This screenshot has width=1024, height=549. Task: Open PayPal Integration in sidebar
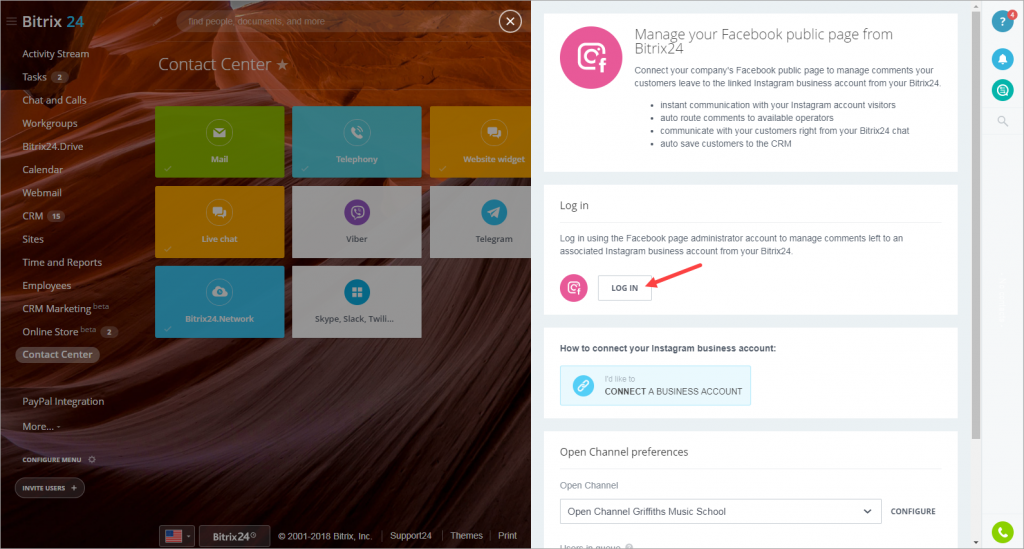[x=63, y=401]
